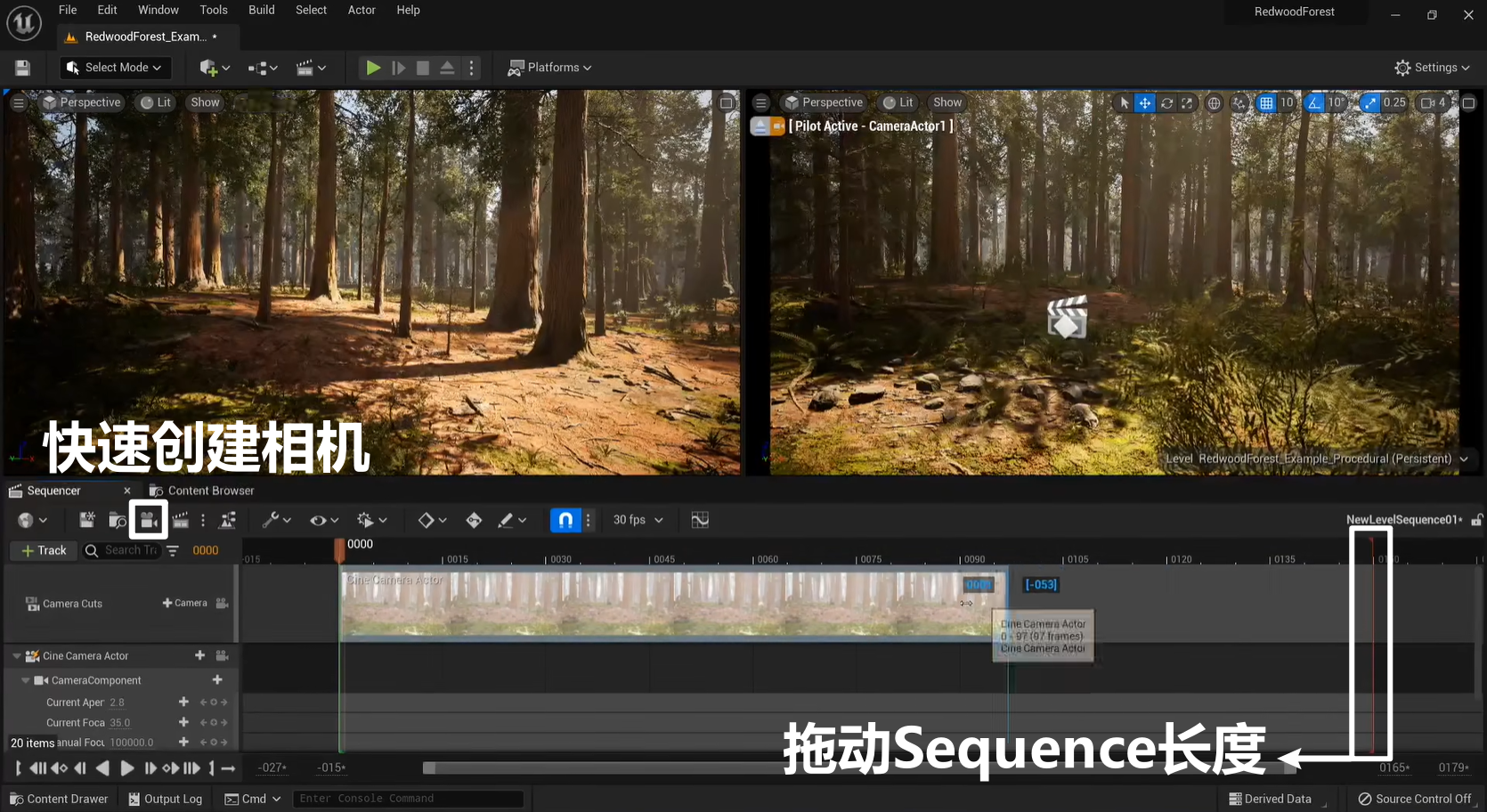The width and height of the screenshot is (1487, 812).
Task: Stop the play session in main toolbar
Action: point(423,68)
